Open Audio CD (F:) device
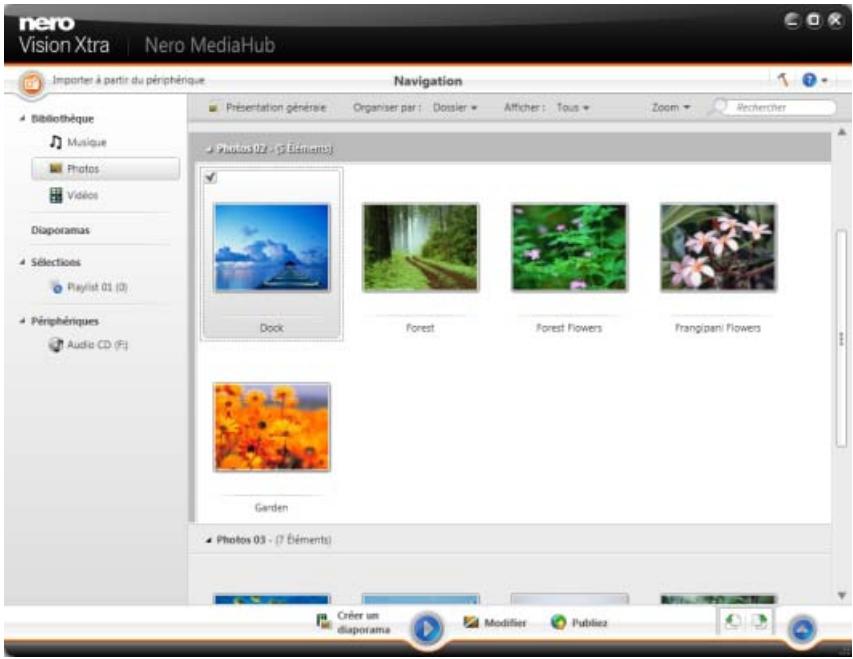853x659 pixels. [x=97, y=344]
